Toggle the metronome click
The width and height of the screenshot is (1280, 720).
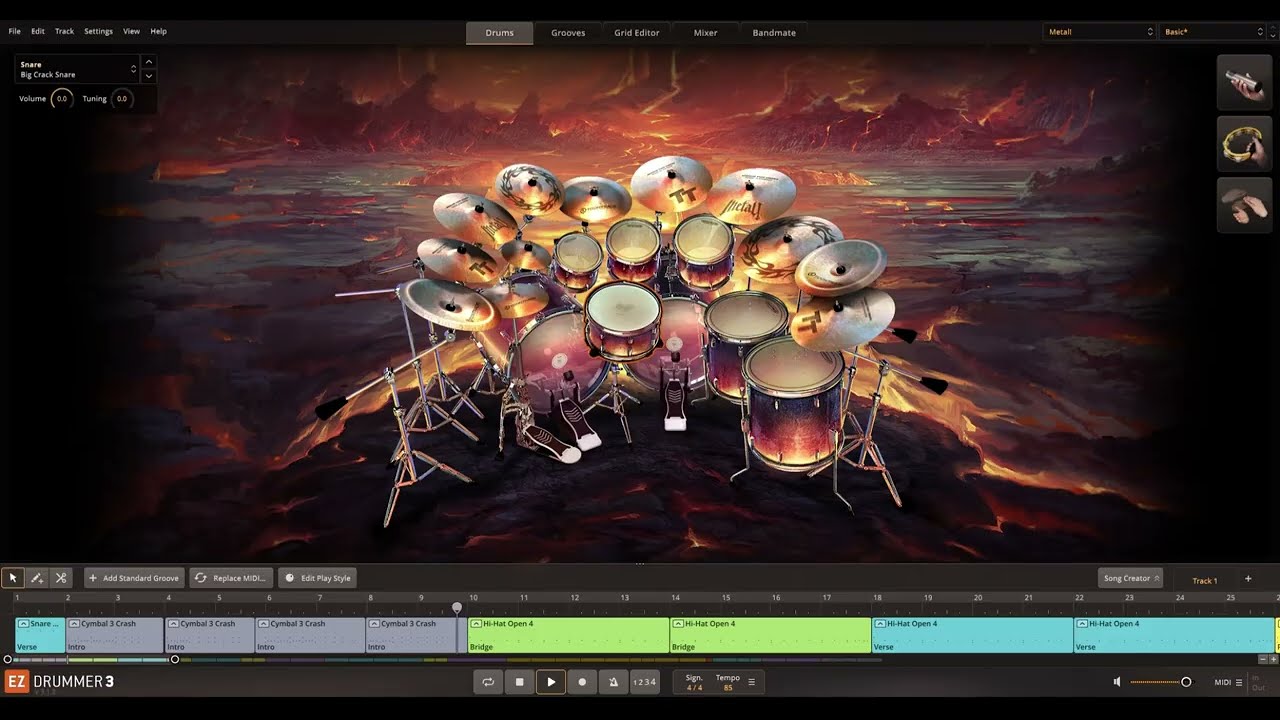point(613,682)
